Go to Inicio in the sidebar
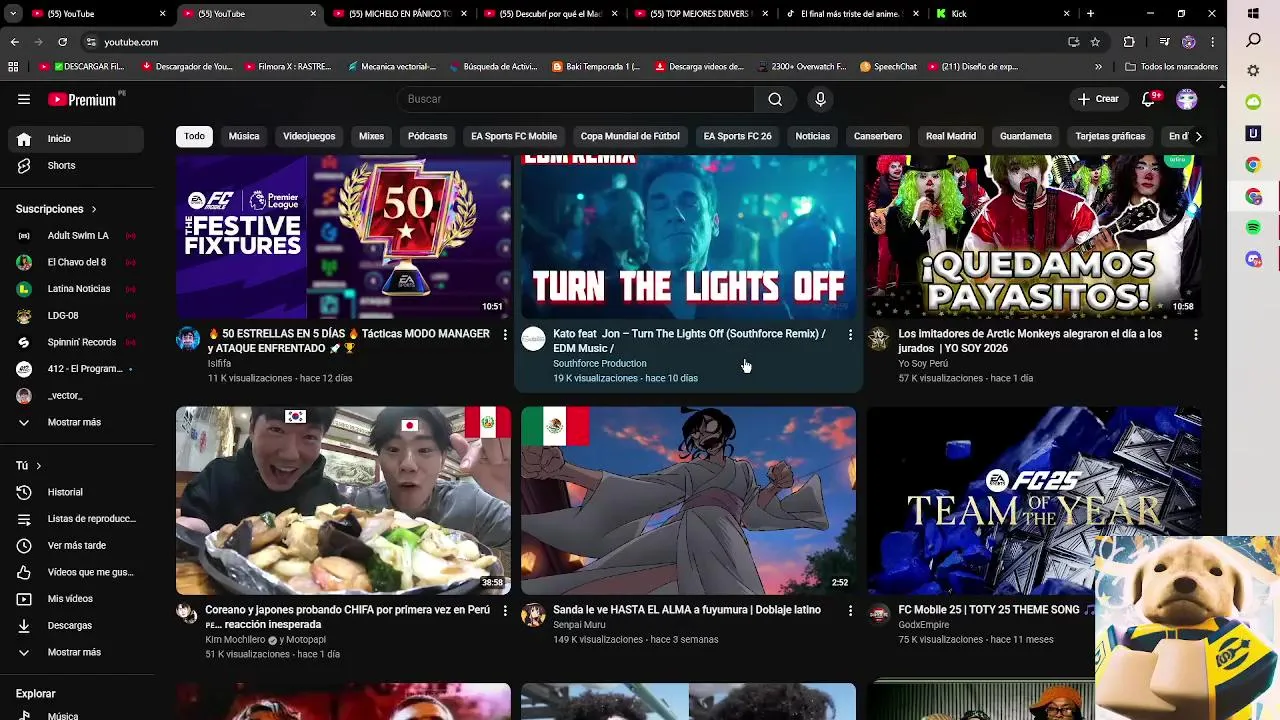 point(76,139)
